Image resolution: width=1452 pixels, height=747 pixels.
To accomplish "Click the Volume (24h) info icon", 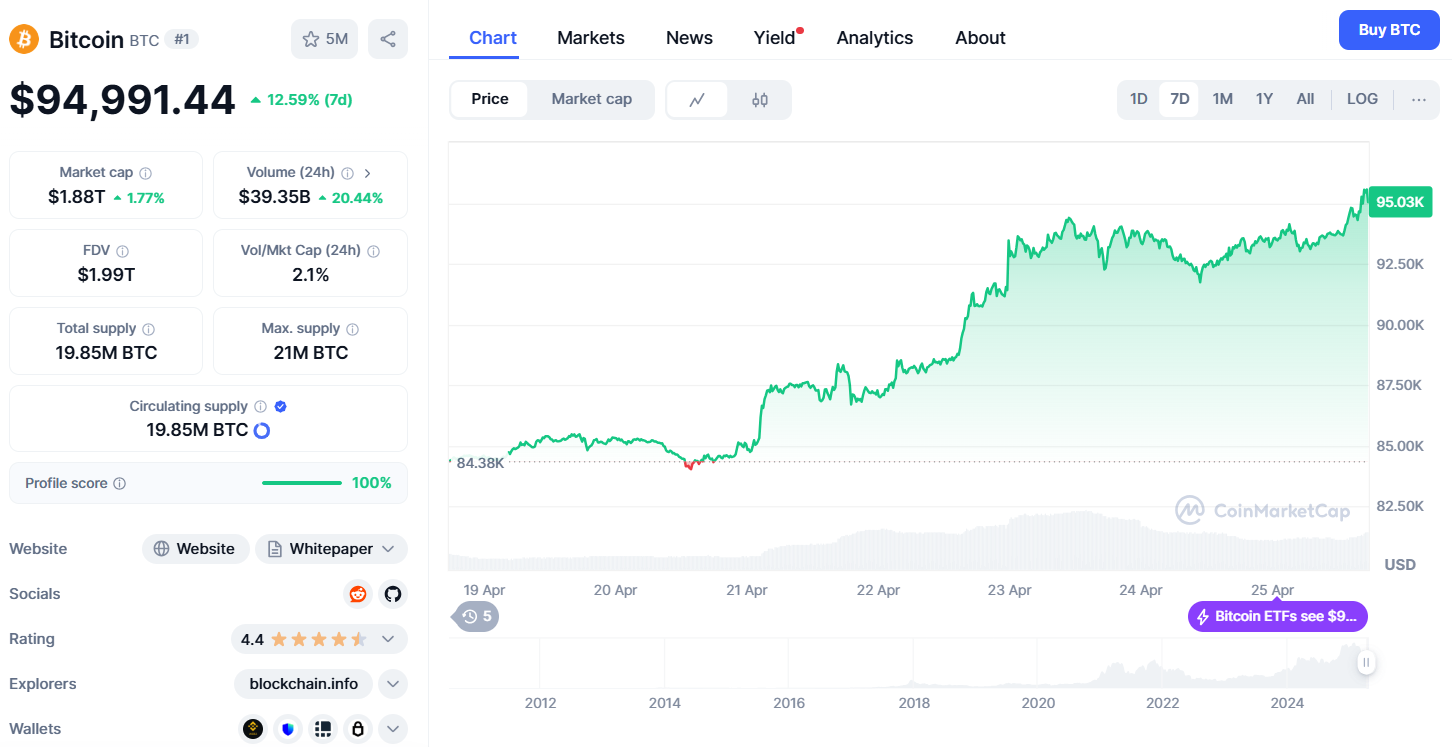I will (x=347, y=173).
